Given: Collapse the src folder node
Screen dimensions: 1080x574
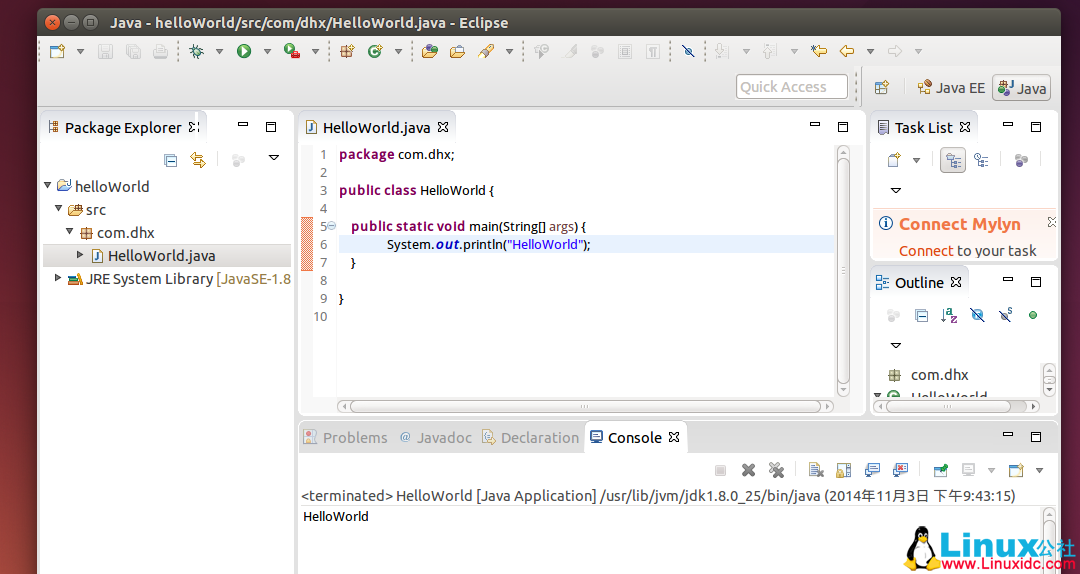Looking at the screenshot, I should point(59,208).
